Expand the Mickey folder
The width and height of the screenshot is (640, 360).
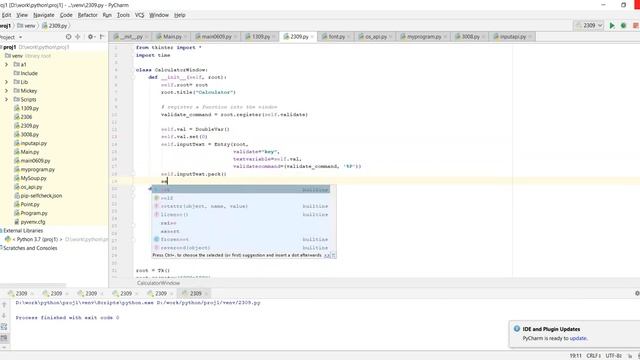click(6, 91)
